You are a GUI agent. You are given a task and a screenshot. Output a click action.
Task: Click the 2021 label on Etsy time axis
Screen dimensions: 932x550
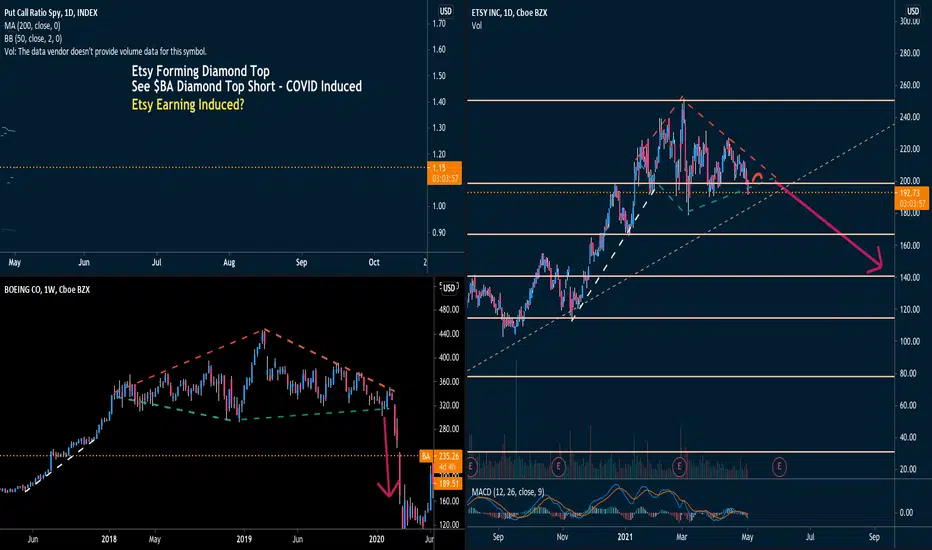(625, 537)
